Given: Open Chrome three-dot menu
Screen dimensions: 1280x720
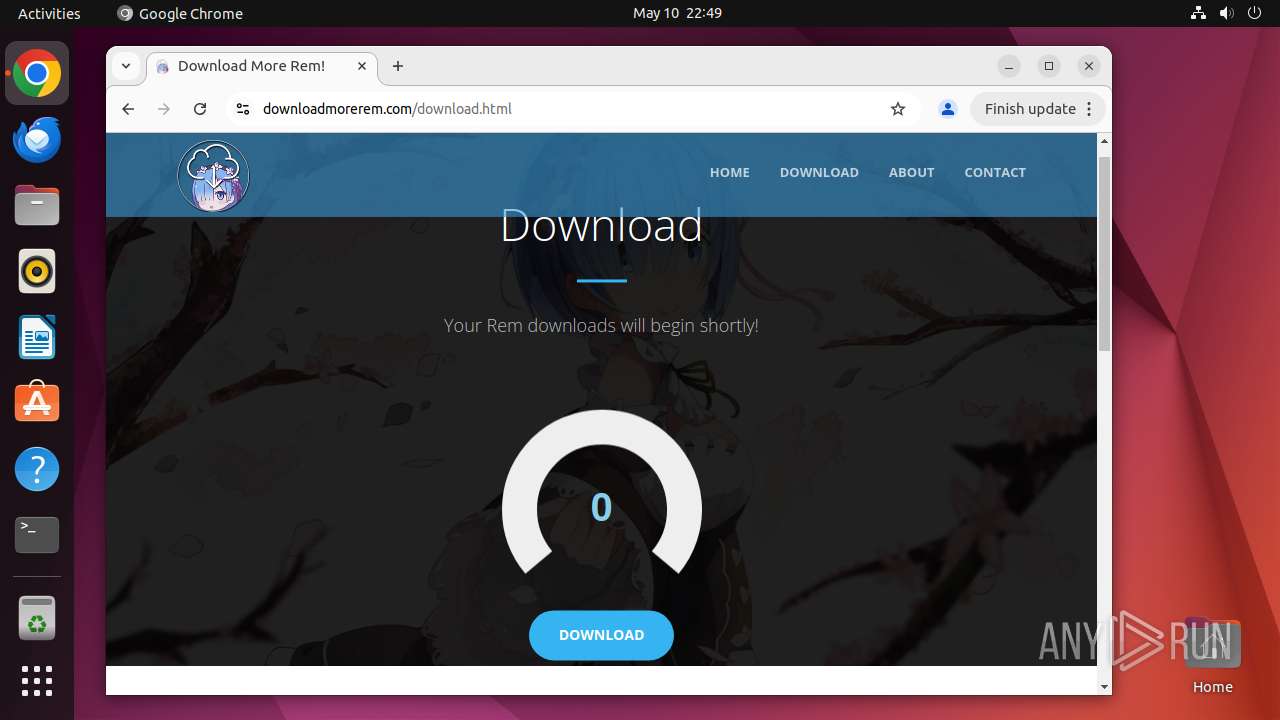Looking at the screenshot, I should click(x=1090, y=109).
